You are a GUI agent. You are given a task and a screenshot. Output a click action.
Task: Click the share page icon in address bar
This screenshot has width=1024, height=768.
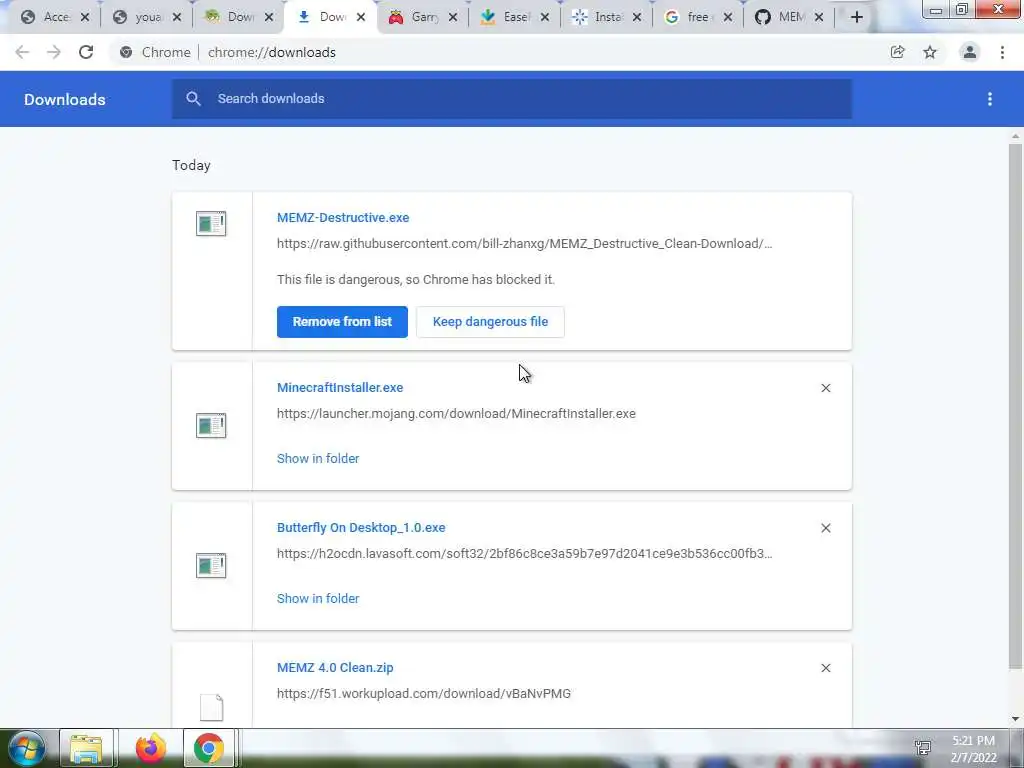click(x=897, y=52)
